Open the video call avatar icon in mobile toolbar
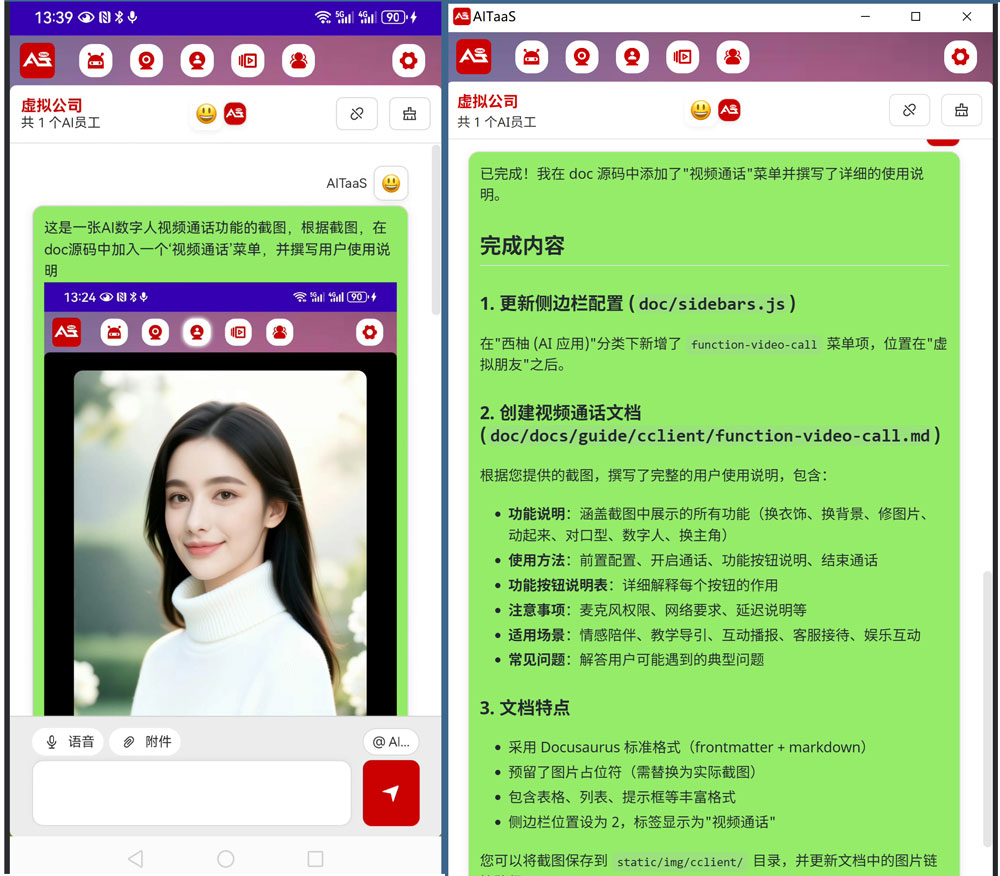Viewport: 1000px width, 876px height. 197,61
